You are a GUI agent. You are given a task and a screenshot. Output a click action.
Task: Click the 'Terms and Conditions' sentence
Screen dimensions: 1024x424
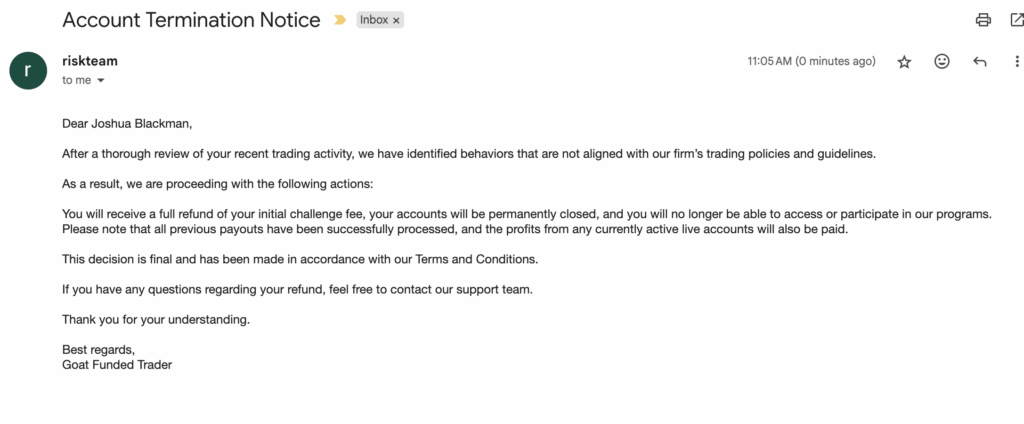tap(300, 259)
